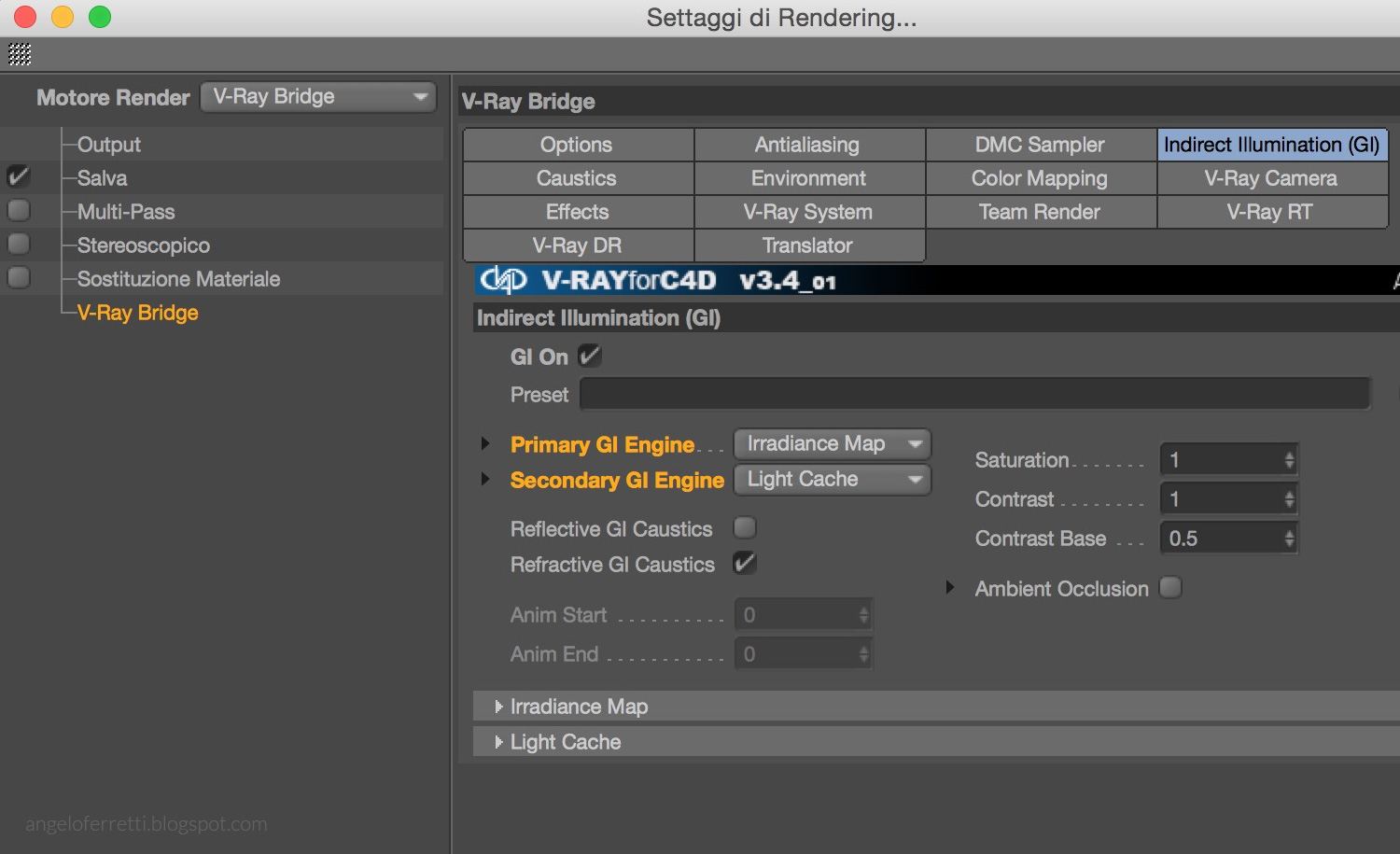Click the Contrast stepper arrows
Viewport: 1400px width, 854px height.
[1289, 498]
